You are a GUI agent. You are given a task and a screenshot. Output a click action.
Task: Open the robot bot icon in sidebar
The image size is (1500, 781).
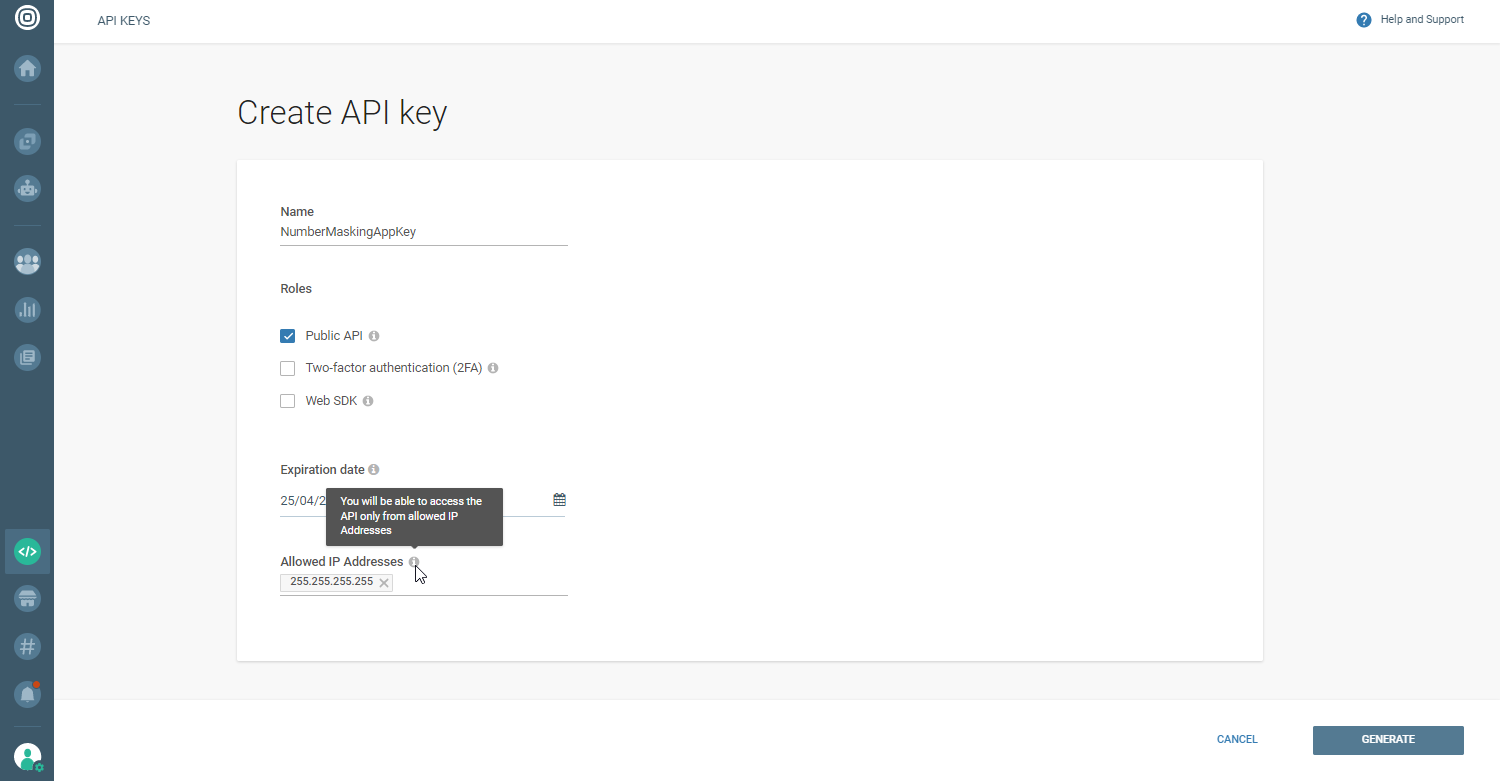pos(27,188)
